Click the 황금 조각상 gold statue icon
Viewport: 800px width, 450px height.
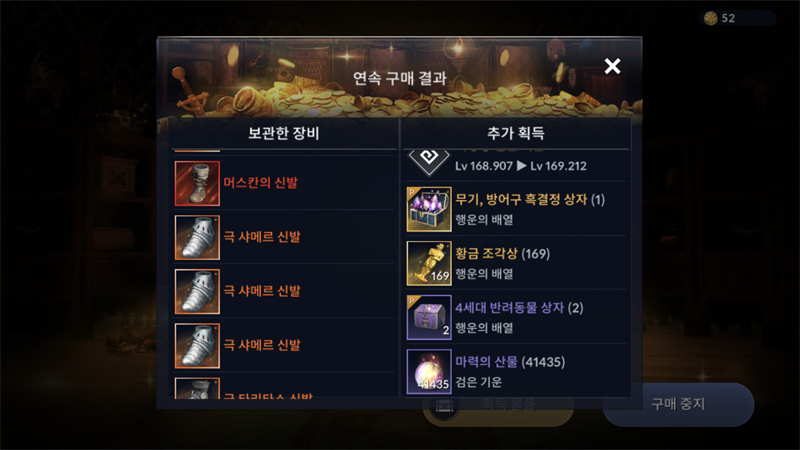point(429,263)
